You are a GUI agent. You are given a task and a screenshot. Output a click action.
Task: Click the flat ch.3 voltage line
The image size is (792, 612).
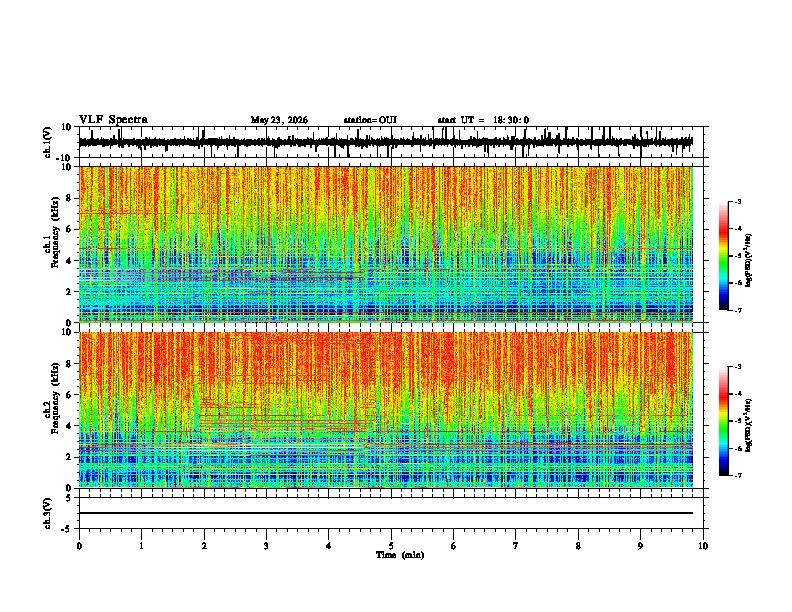pyautogui.click(x=385, y=513)
